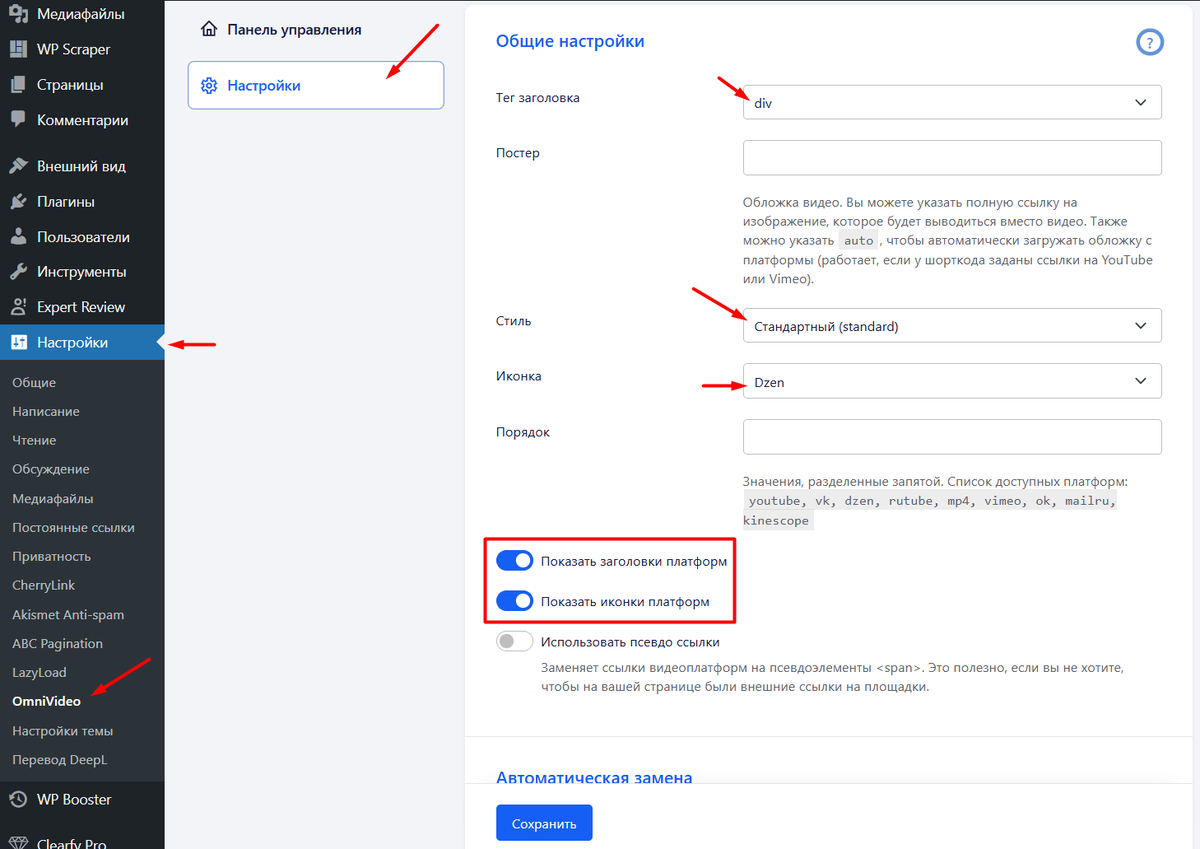Click the gear icon in Настройки tab

[209, 86]
